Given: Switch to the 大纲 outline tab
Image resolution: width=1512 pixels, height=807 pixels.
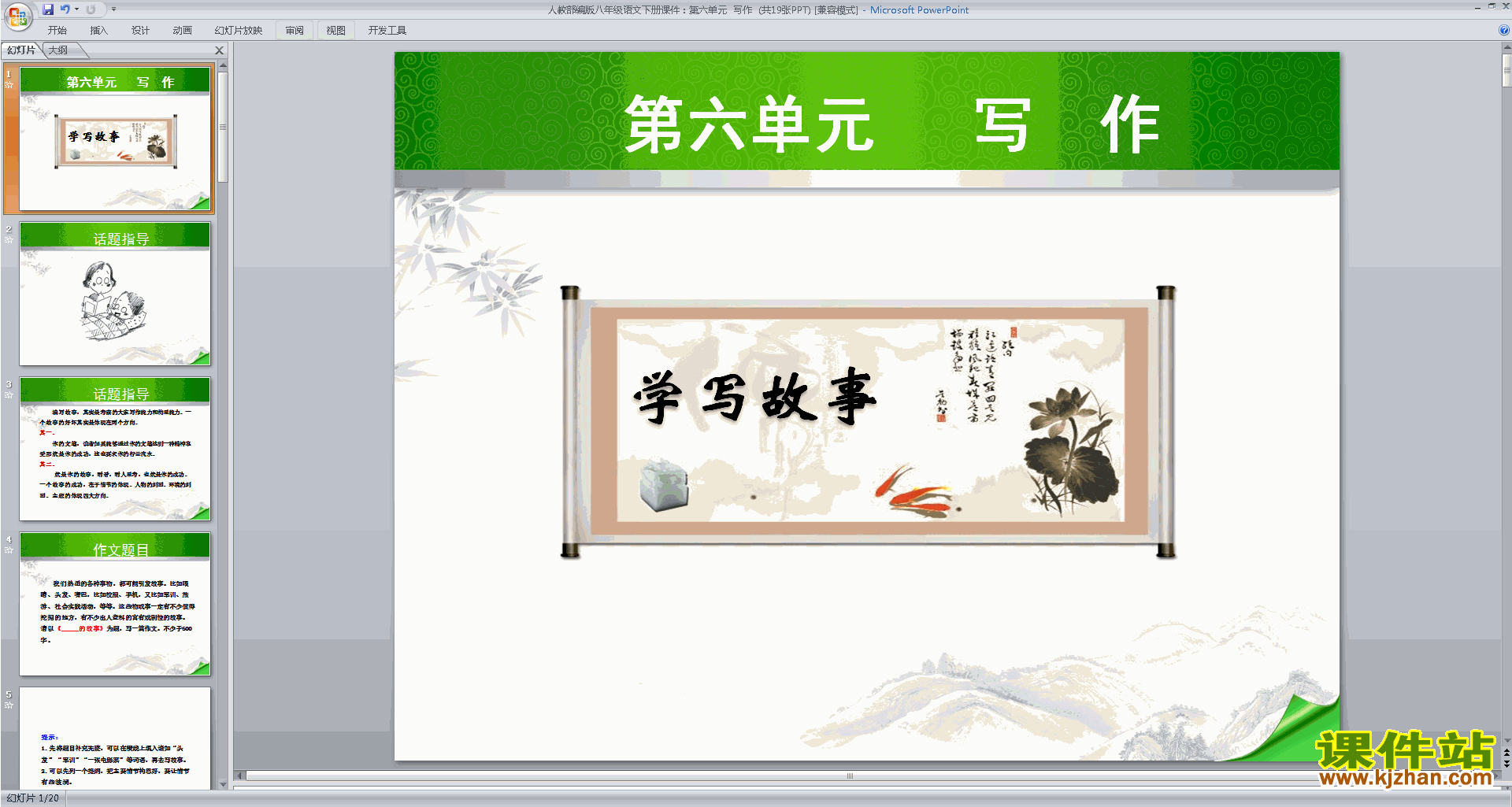Looking at the screenshot, I should click(x=58, y=50).
